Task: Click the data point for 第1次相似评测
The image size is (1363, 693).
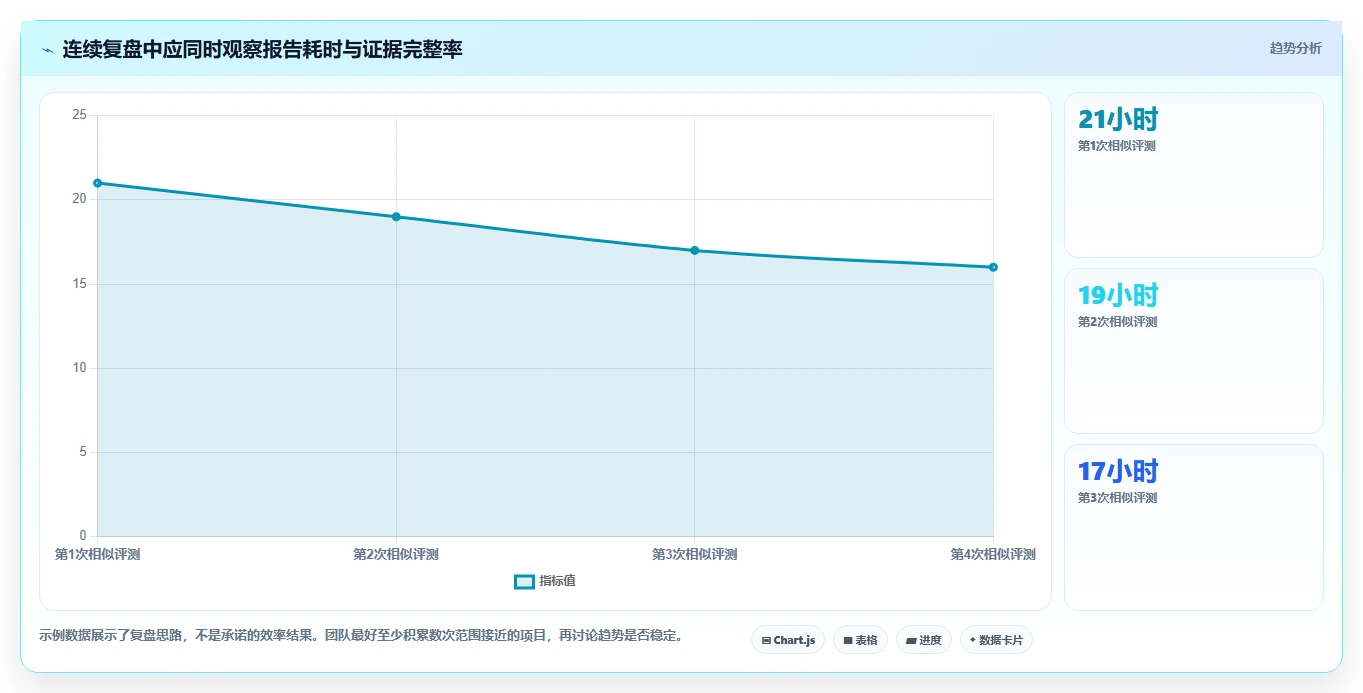Action: coord(97,183)
